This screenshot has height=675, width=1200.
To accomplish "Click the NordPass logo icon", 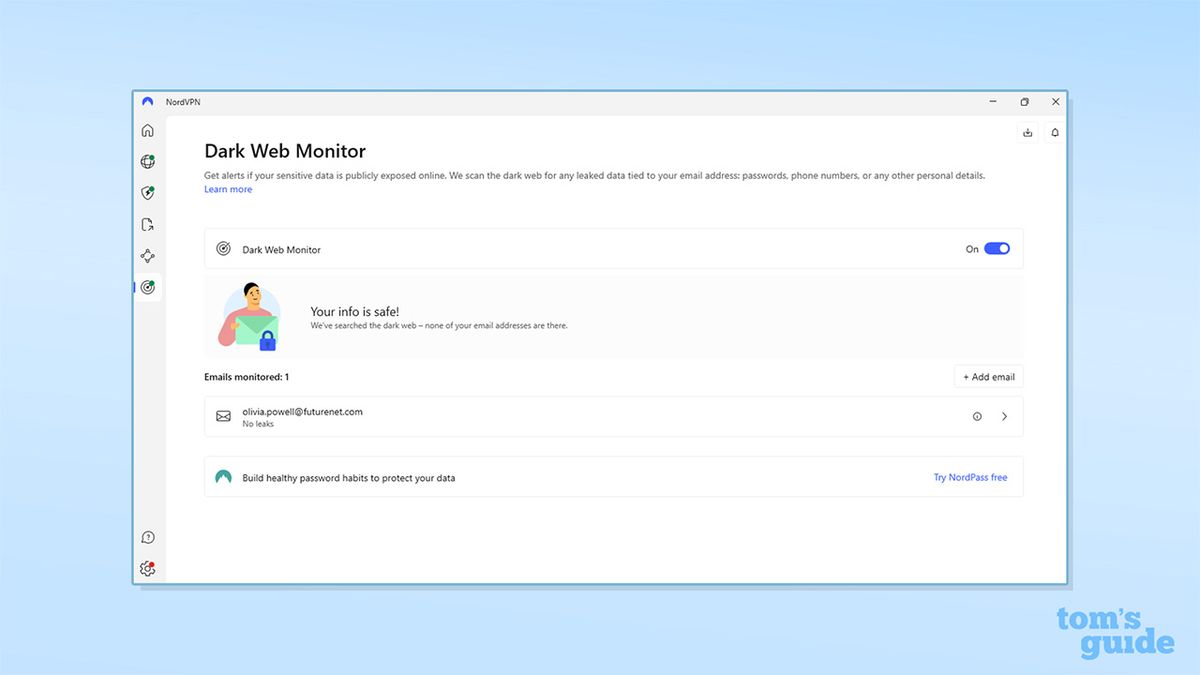I will 223,478.
